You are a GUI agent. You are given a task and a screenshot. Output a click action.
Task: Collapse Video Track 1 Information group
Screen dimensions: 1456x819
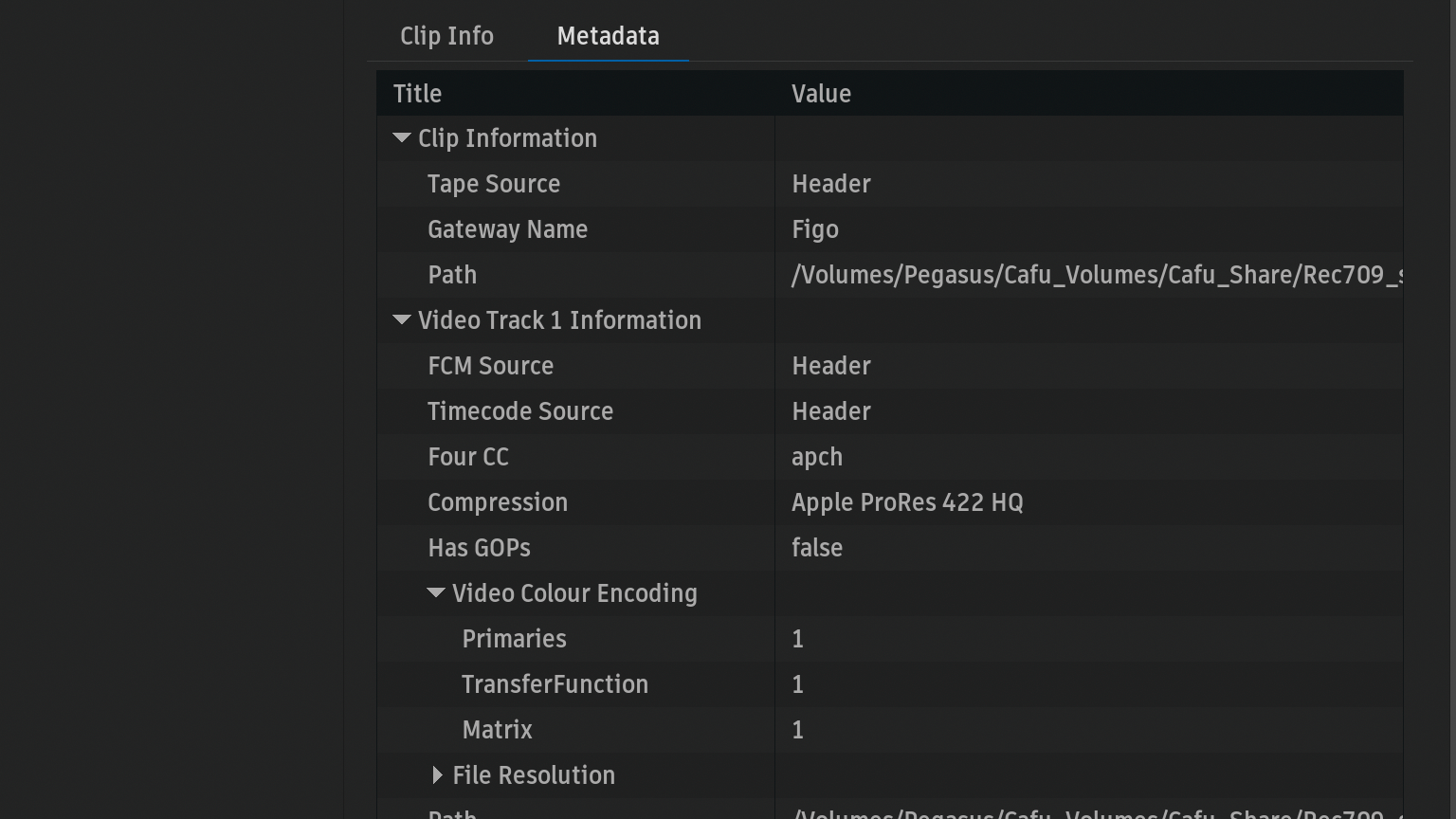click(x=402, y=320)
